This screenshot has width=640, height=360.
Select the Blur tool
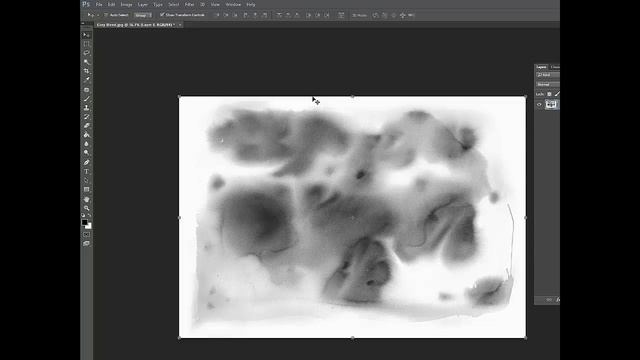(86, 144)
